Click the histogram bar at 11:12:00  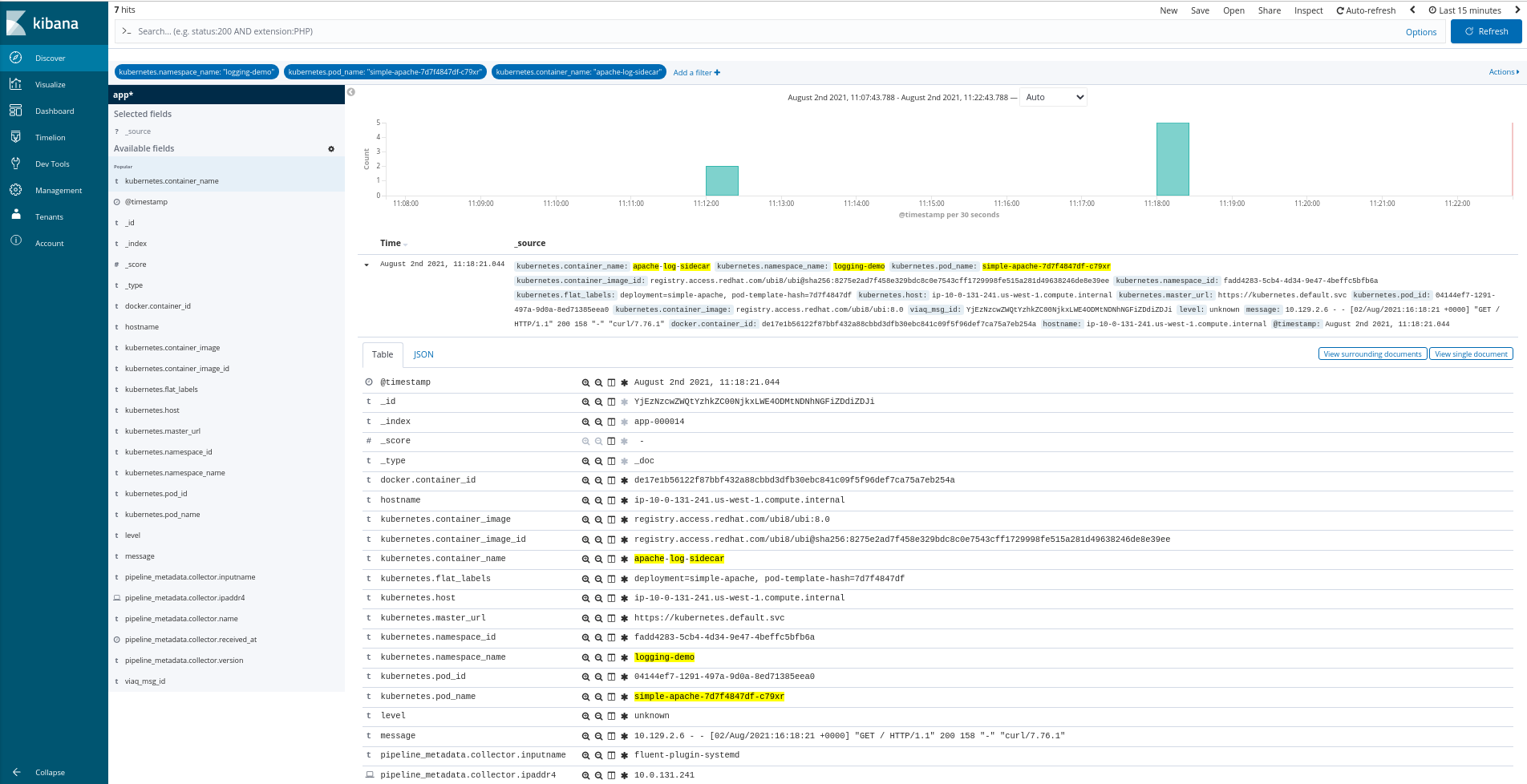click(x=722, y=180)
